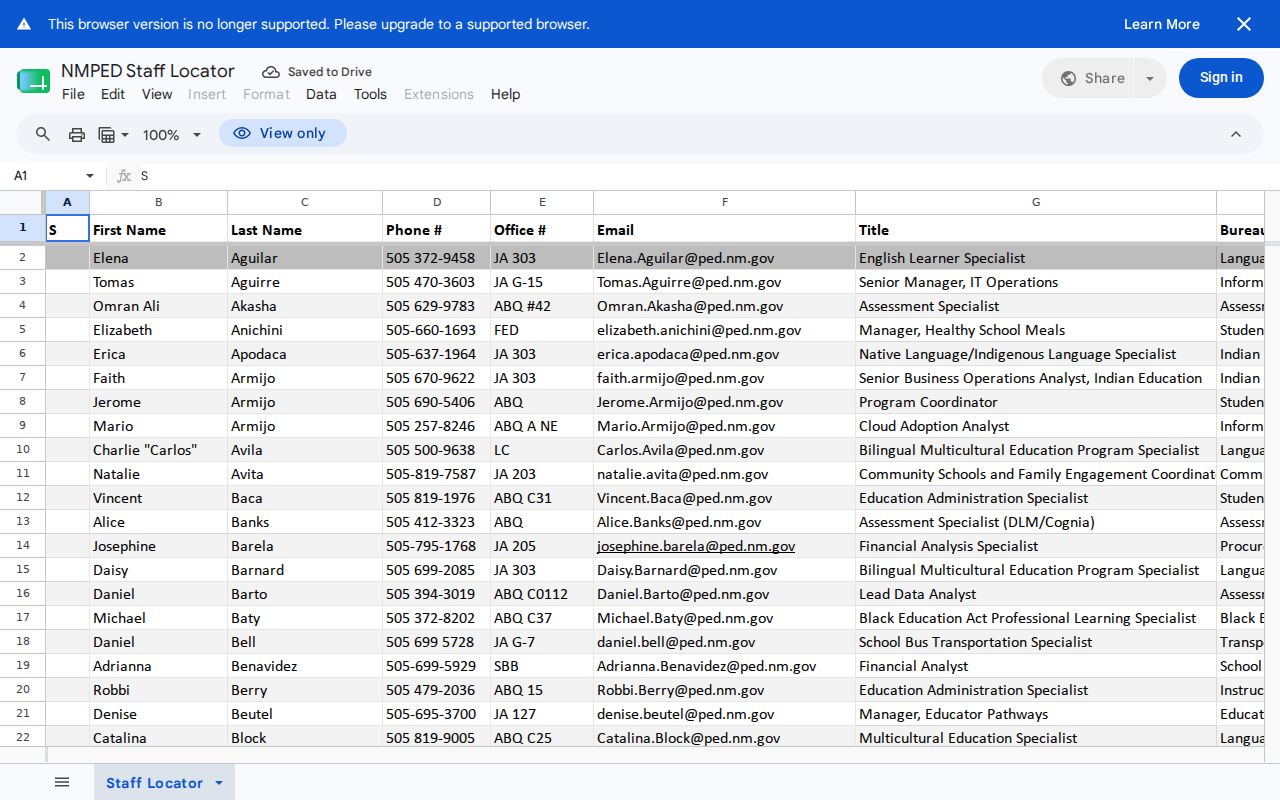Click the Benavidez last name cell

(x=305, y=666)
